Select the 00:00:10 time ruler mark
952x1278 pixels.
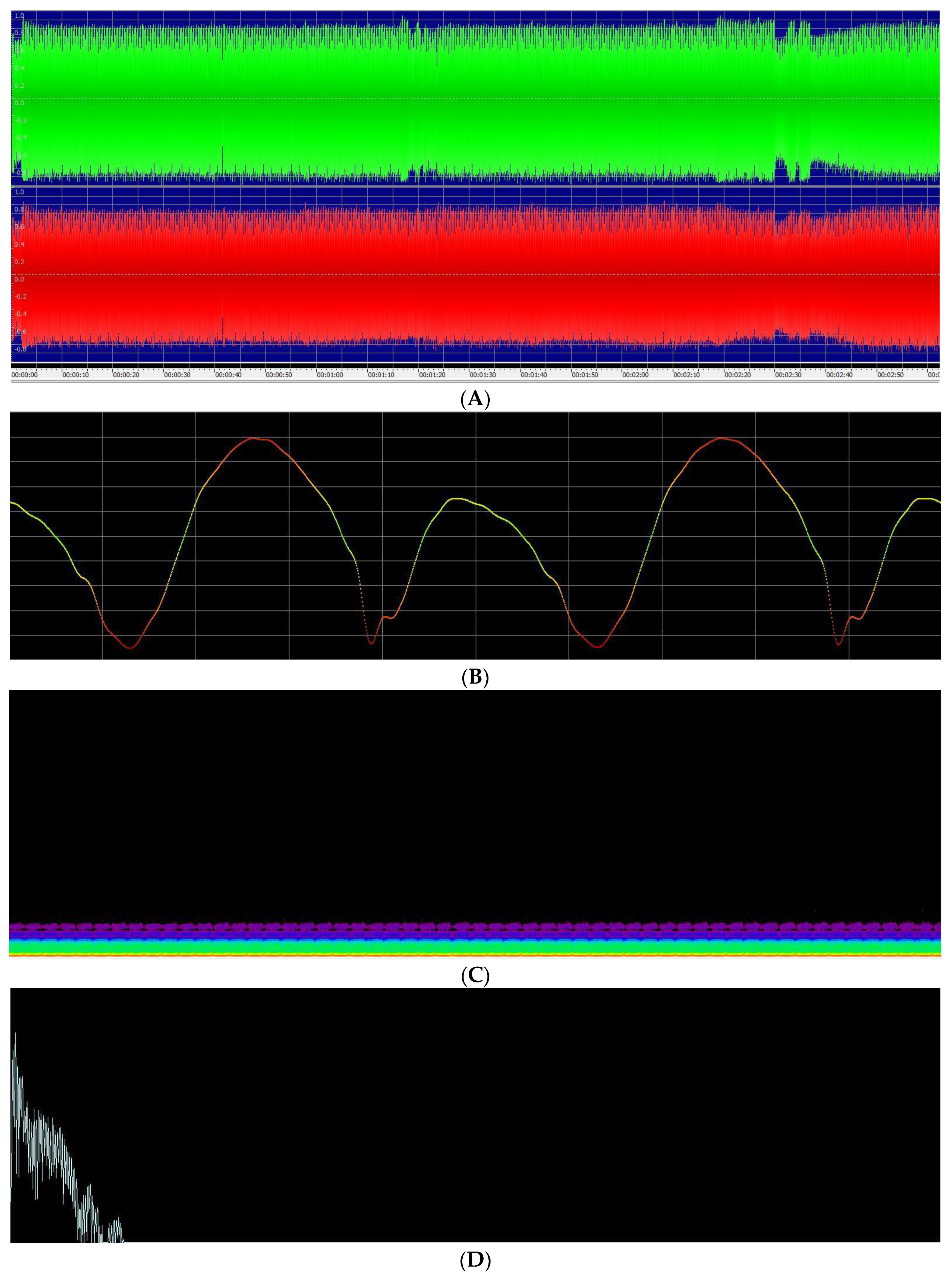[x=76, y=375]
